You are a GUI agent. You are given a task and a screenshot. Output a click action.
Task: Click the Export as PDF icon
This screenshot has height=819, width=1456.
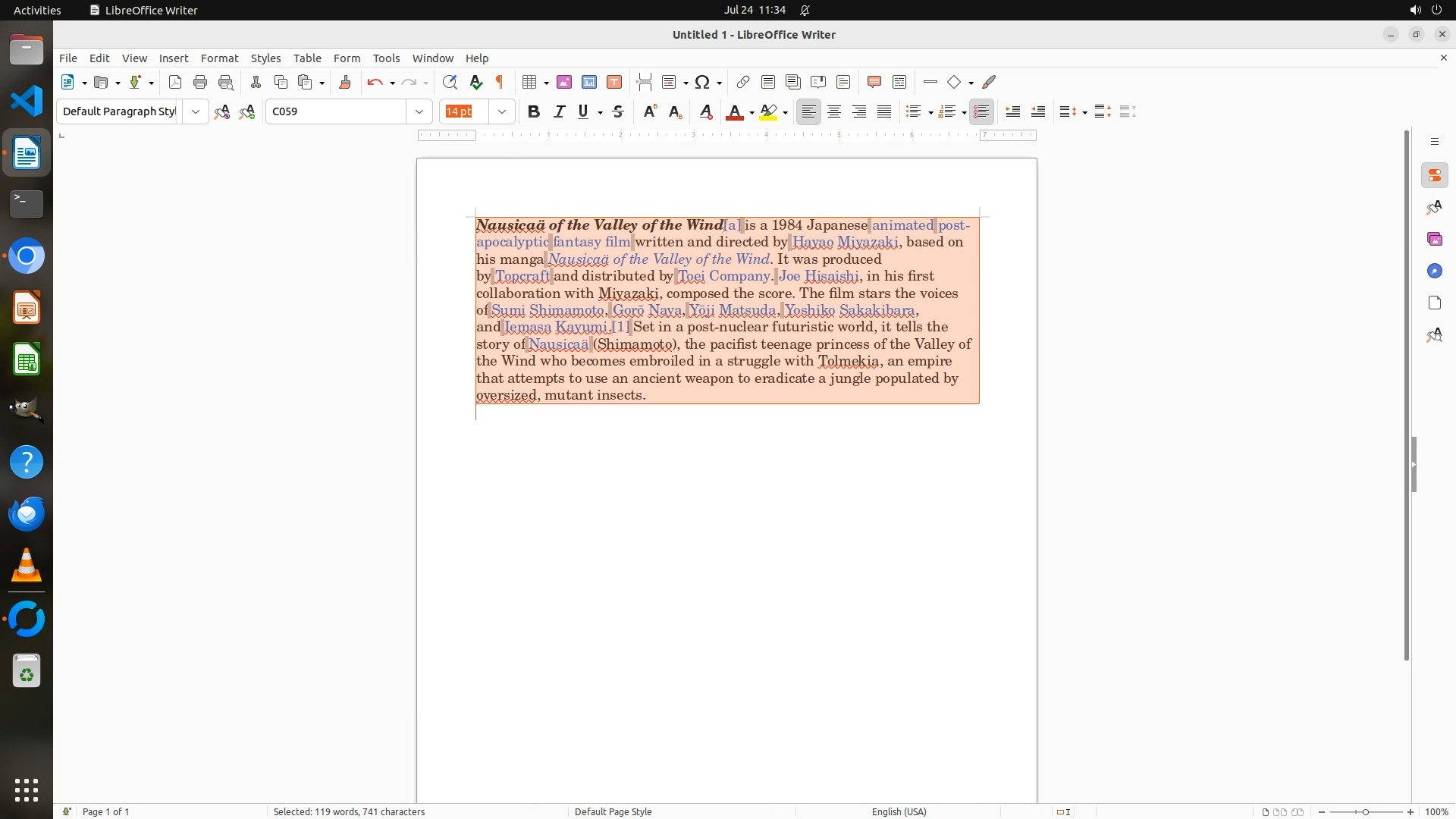[175, 83]
